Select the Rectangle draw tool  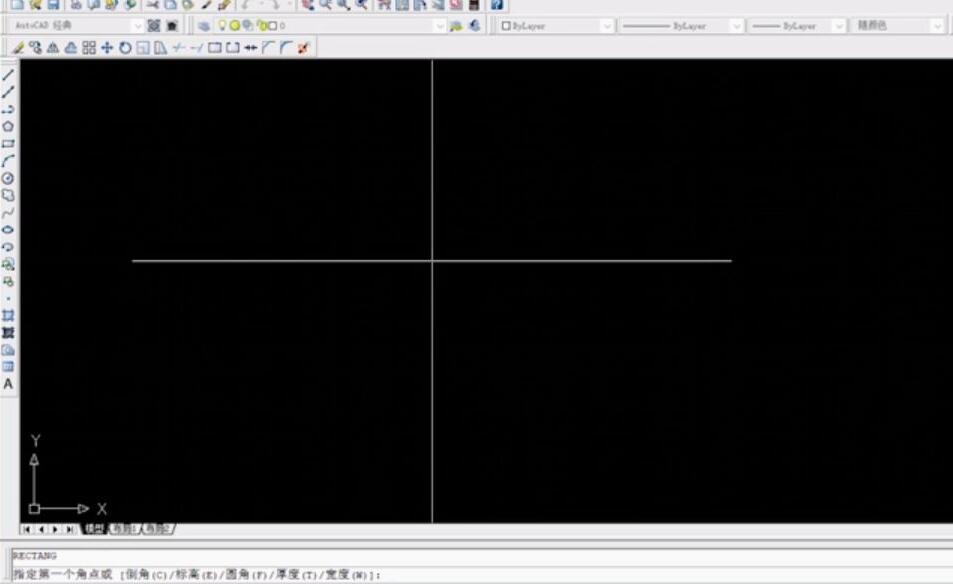[8, 144]
